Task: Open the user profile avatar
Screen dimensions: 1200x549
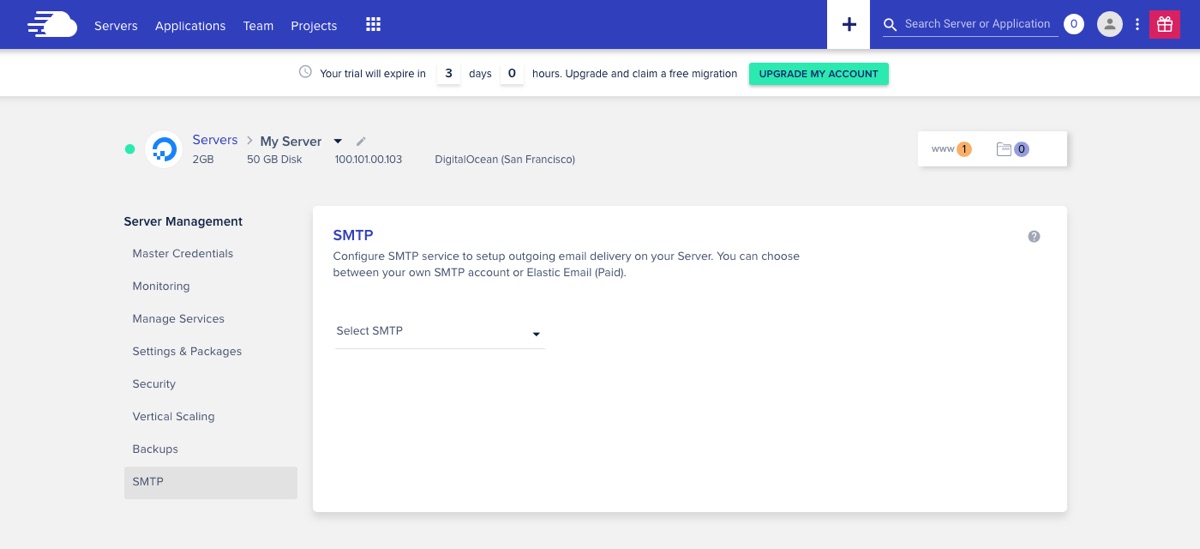Action: click(1109, 24)
